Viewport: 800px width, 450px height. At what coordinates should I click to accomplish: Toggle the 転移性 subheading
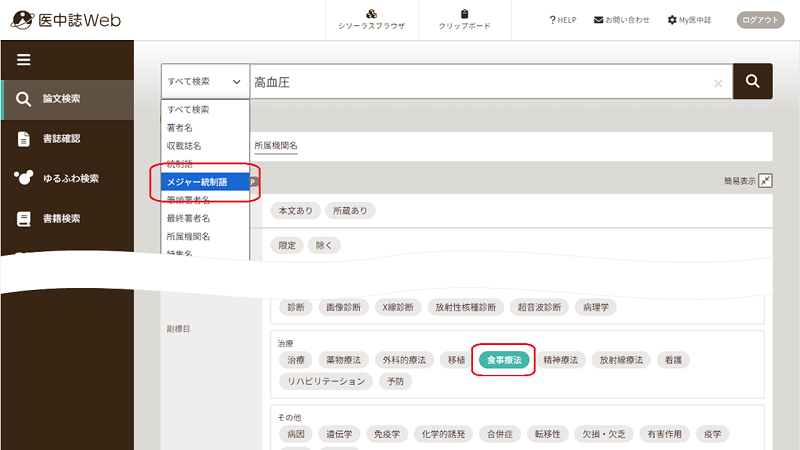tap(547, 434)
